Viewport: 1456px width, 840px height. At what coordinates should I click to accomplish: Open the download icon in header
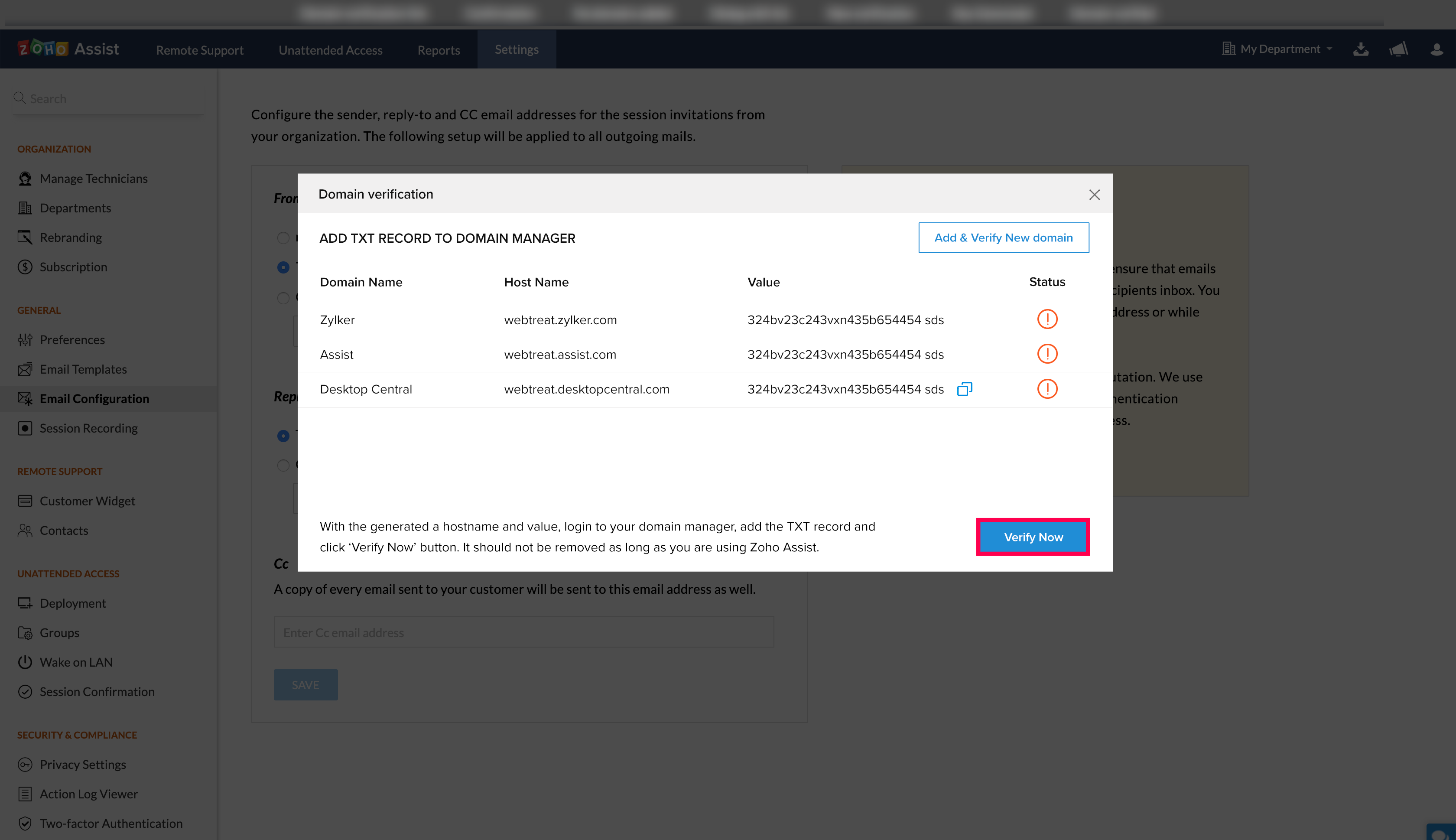point(1361,49)
